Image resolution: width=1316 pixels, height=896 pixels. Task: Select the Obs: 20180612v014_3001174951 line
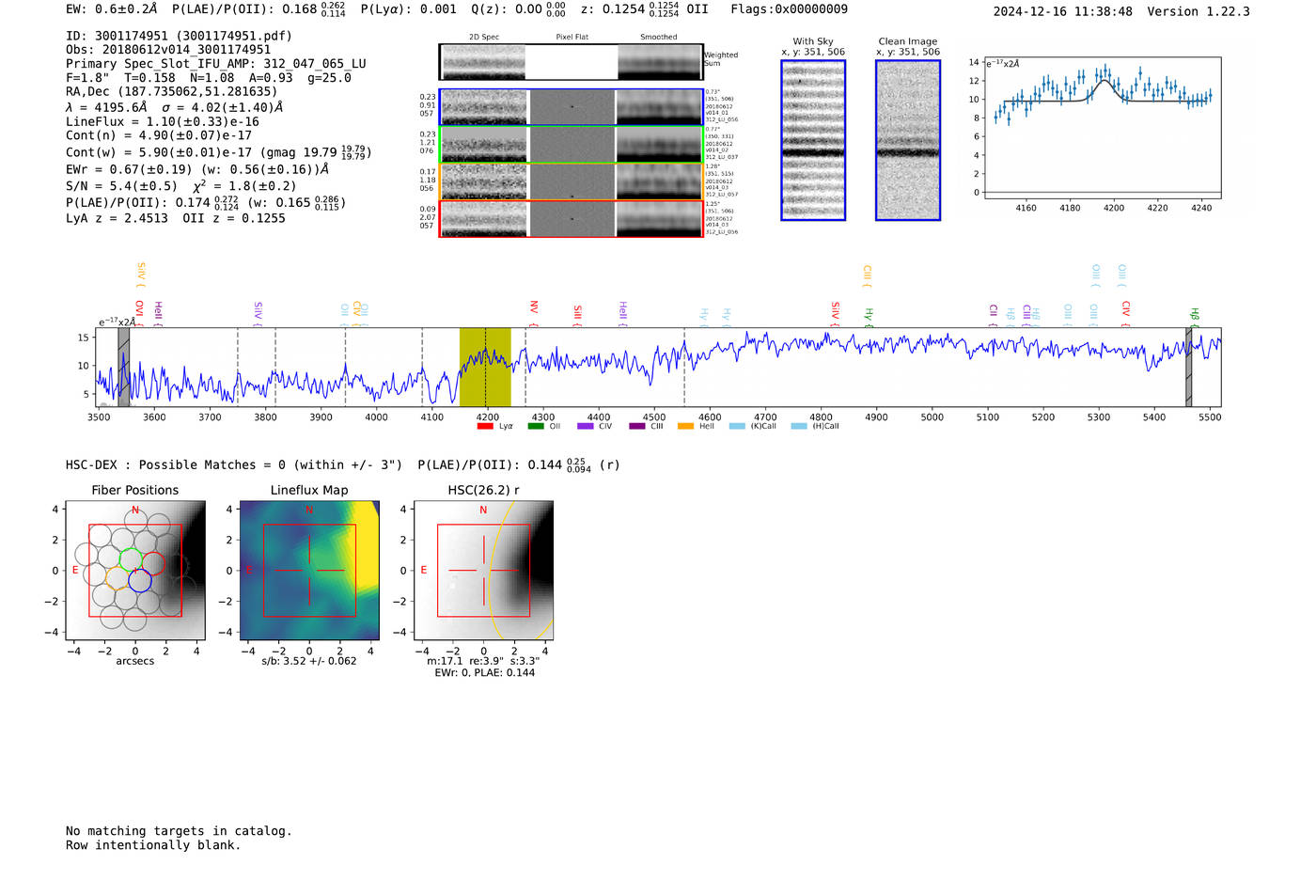[168, 50]
